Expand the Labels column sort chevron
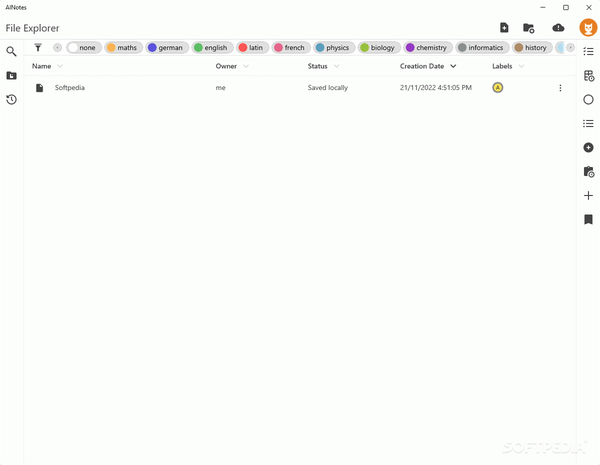The image size is (600, 465). (x=521, y=66)
